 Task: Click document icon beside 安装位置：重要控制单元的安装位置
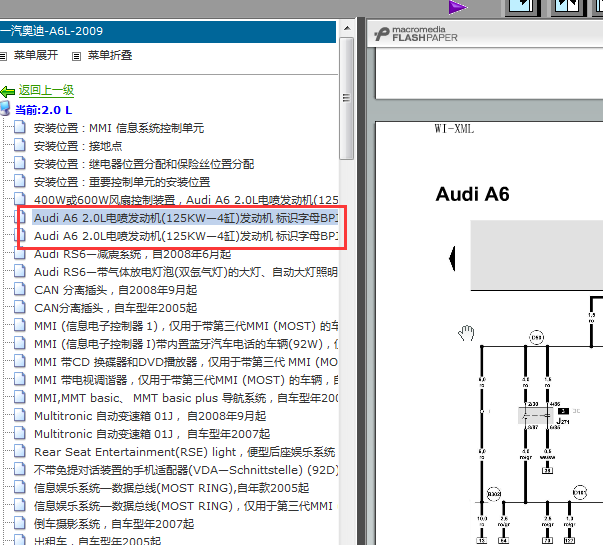[x=20, y=181]
